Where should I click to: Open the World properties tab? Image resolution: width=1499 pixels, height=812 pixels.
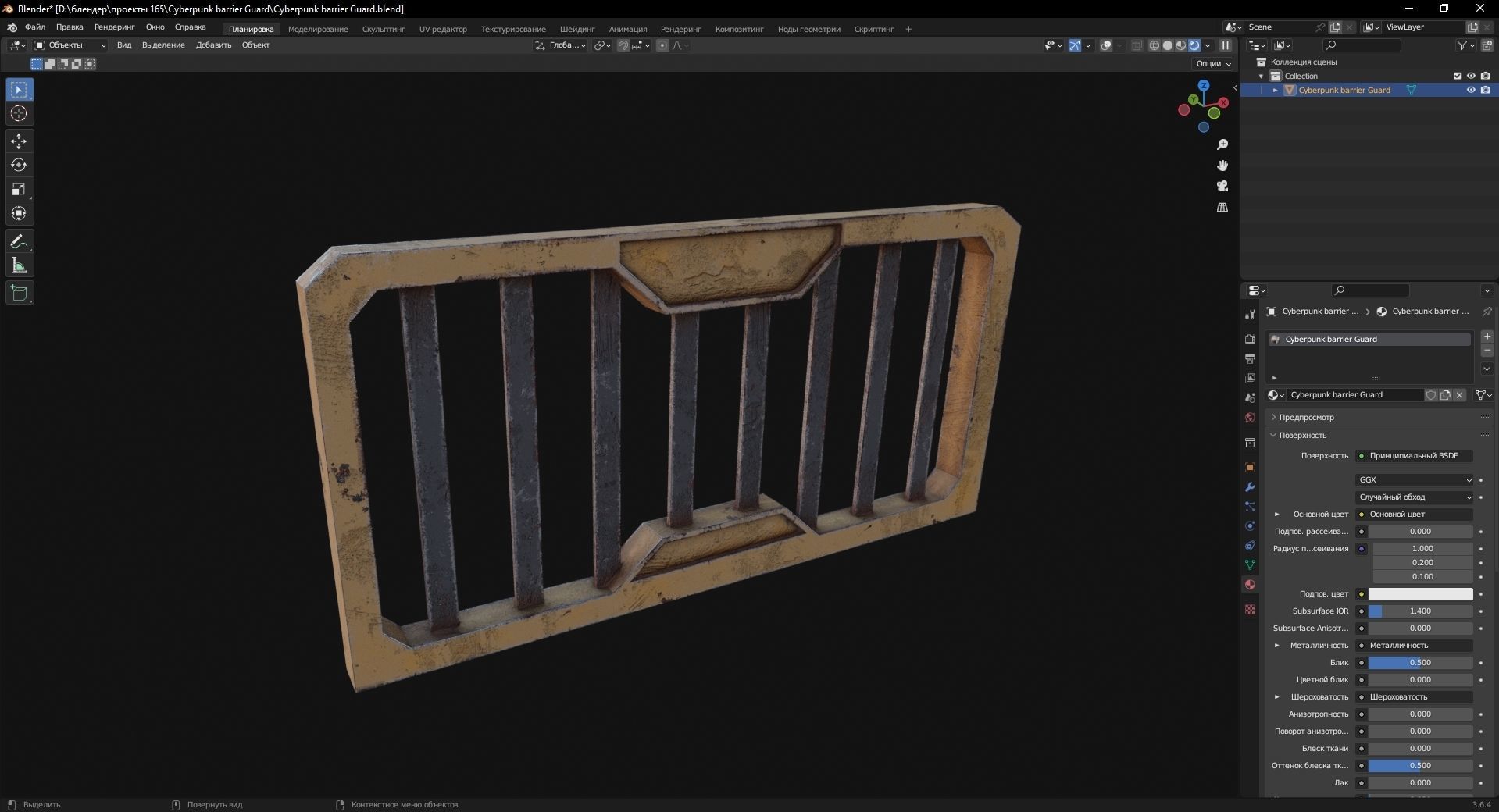click(1250, 417)
